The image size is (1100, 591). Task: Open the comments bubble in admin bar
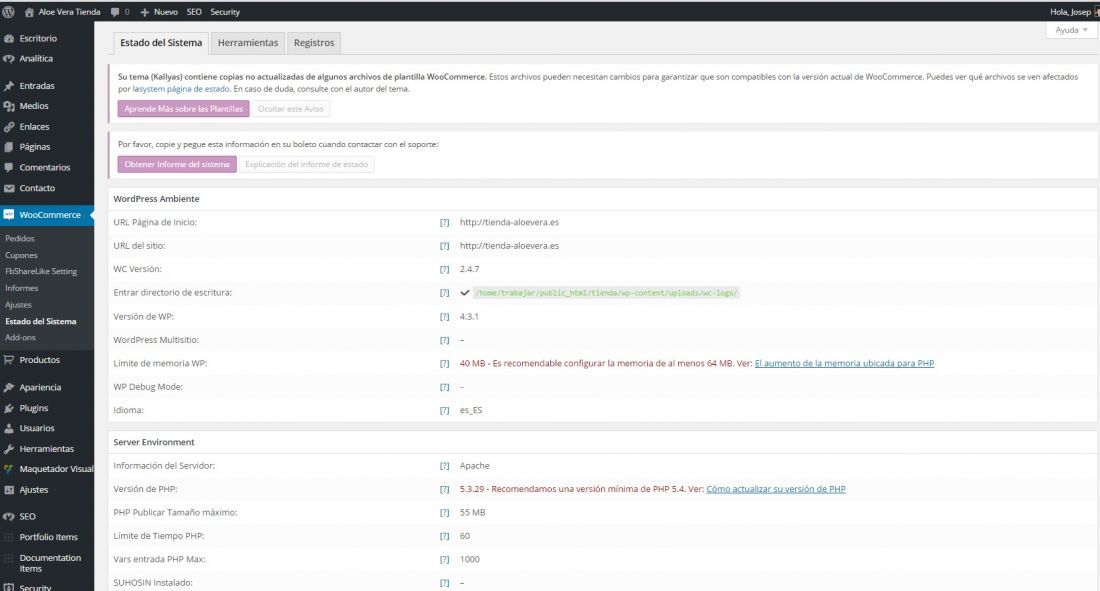tap(115, 12)
